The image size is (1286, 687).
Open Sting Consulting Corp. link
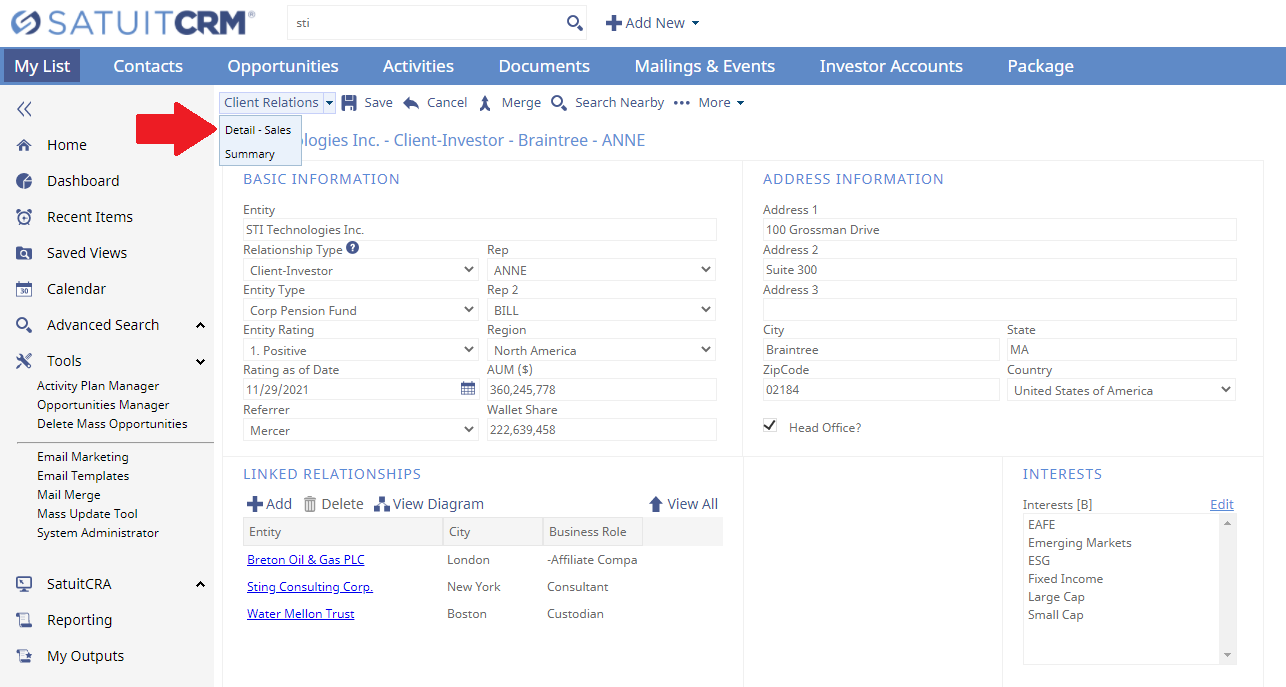(x=310, y=587)
